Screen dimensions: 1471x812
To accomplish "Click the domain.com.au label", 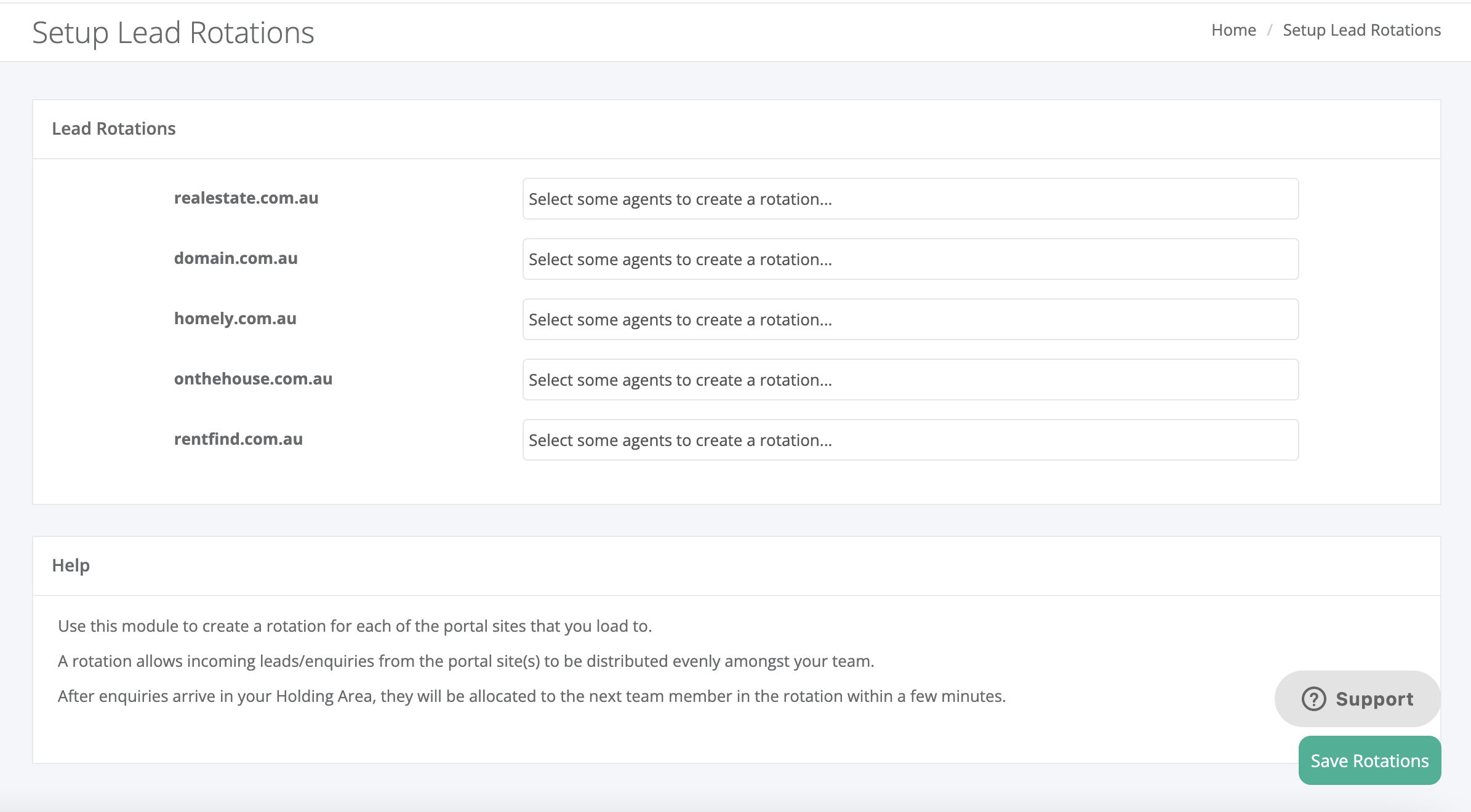I will (236, 258).
